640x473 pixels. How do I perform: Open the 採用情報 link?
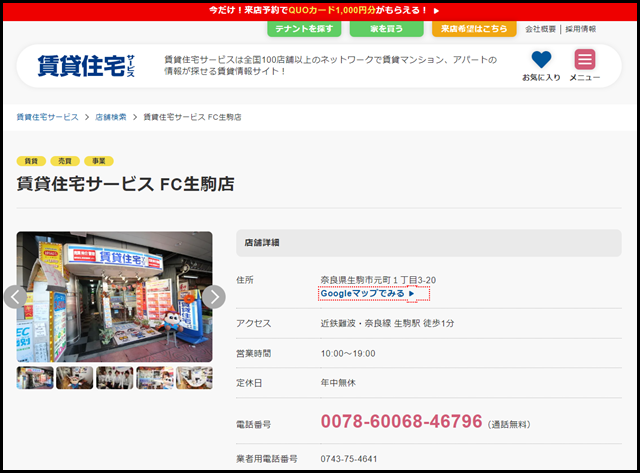(580, 29)
